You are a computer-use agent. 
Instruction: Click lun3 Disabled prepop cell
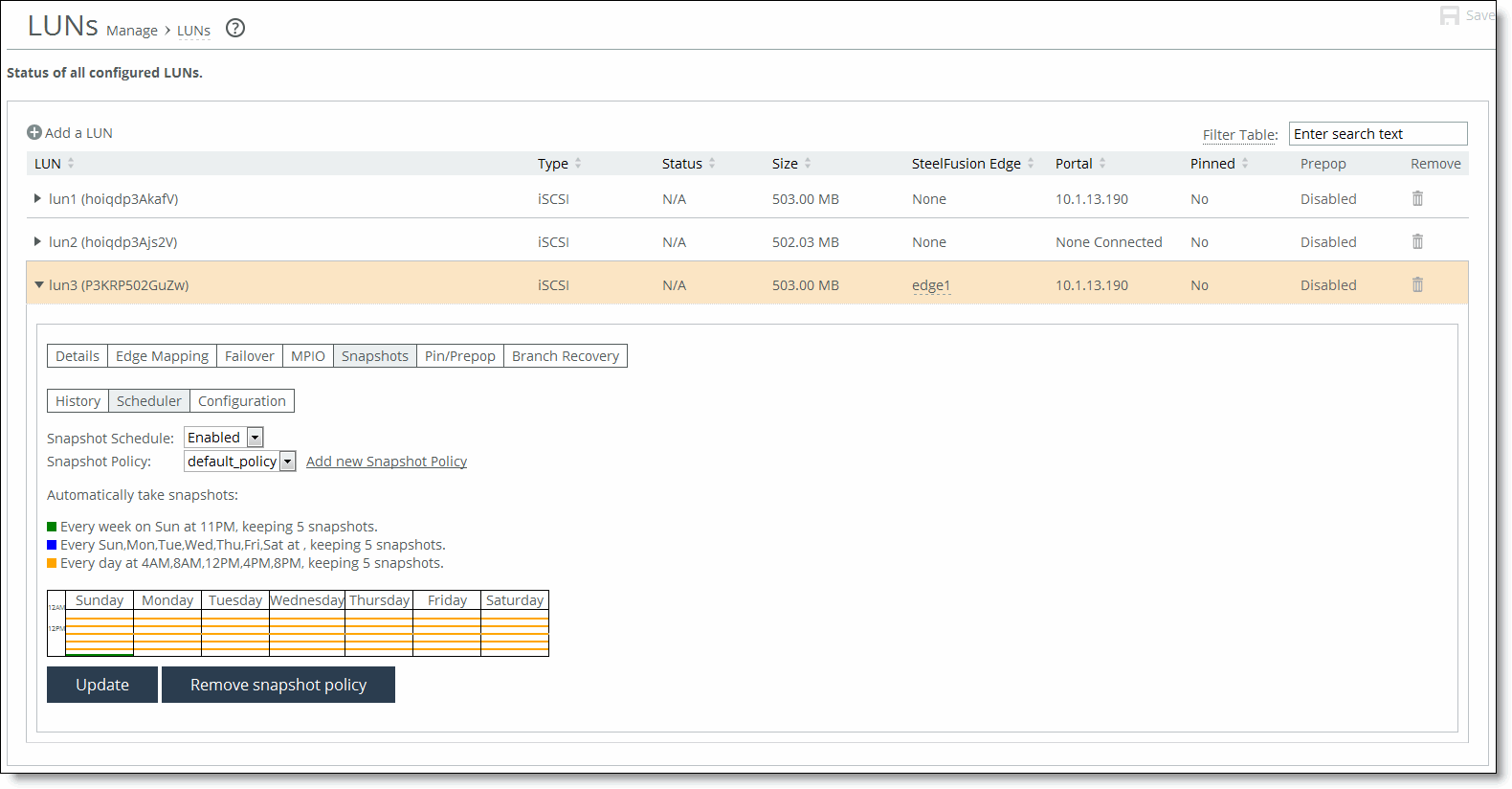(x=1328, y=285)
